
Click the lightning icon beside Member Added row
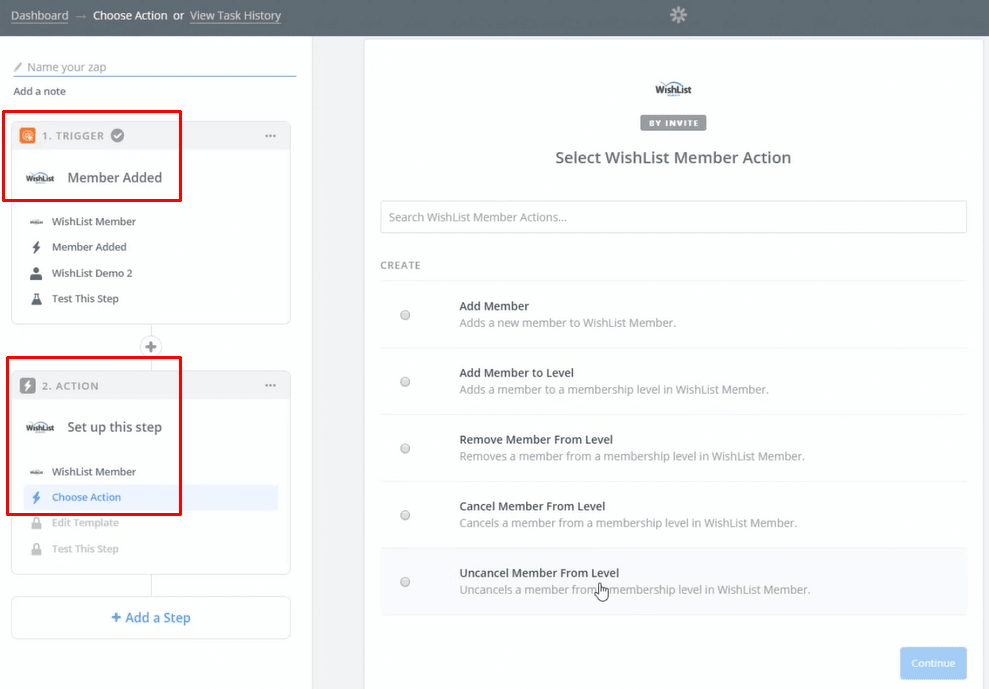pyautogui.click(x=37, y=247)
